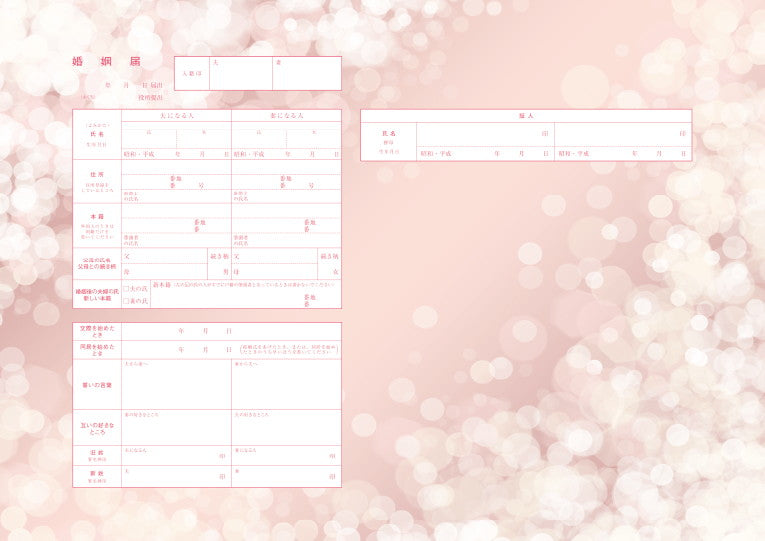Click the 交際を始めたとき date field
Viewport: 765px width, 541px height.
point(230,330)
